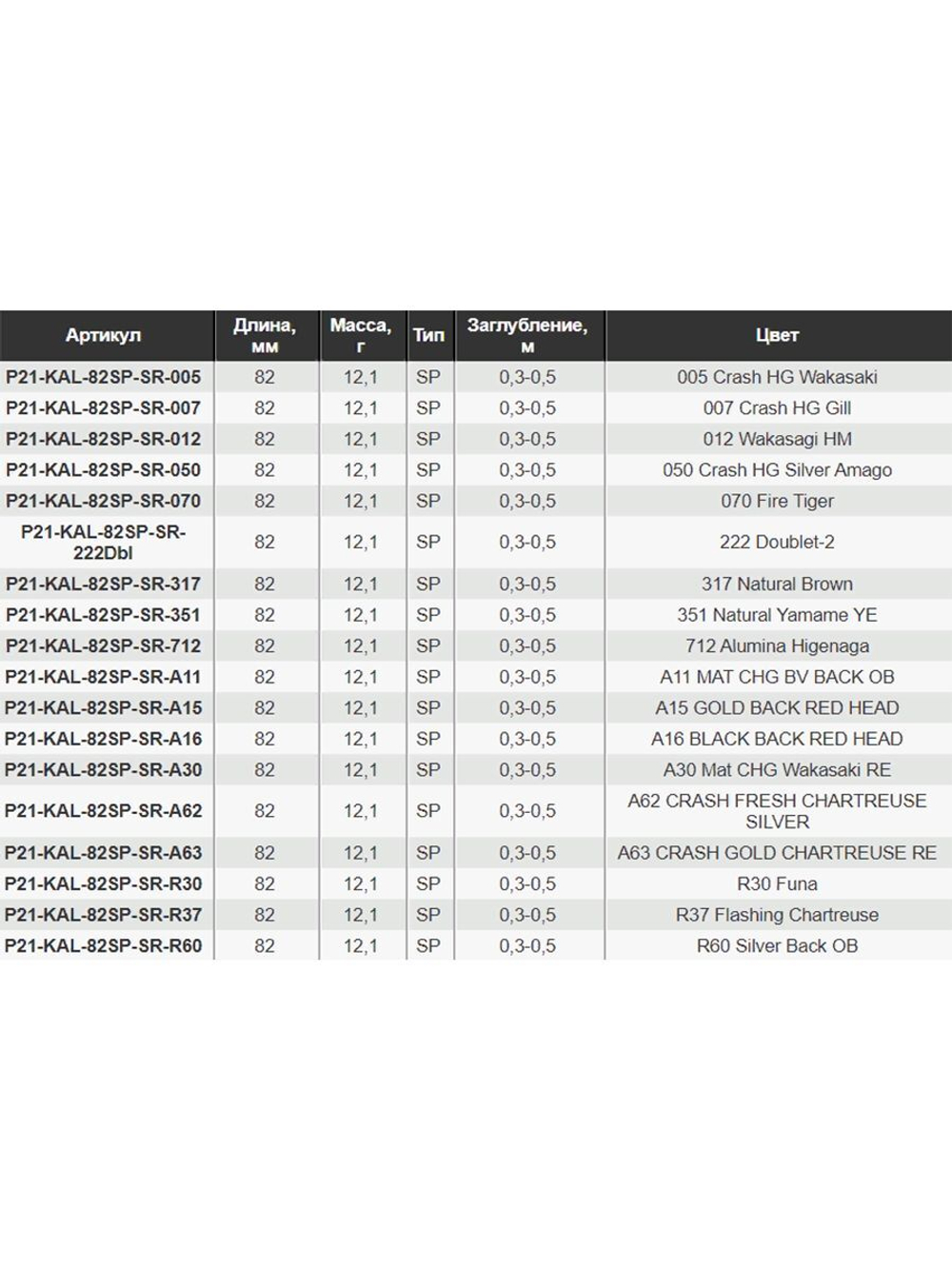Select article P21-KAL-82SP-SR-012 cell
This screenshot has height=1269, width=952.
pyautogui.click(x=103, y=439)
